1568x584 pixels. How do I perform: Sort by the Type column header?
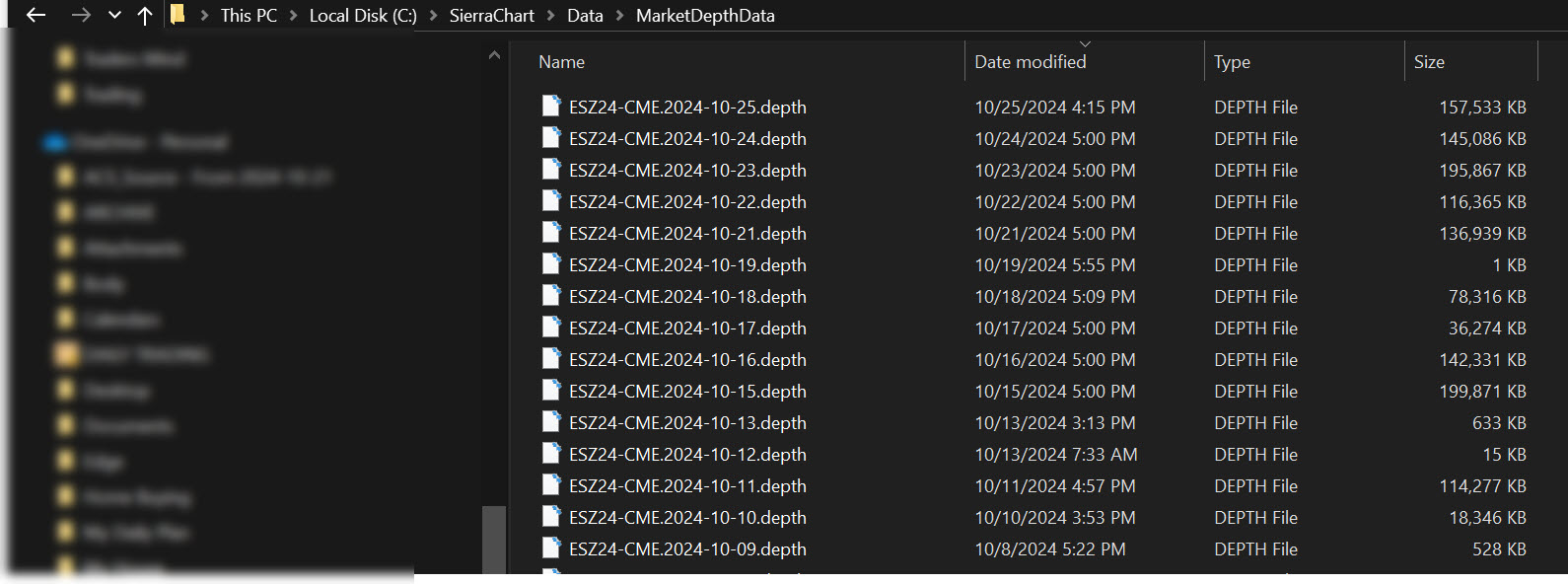(x=1232, y=62)
